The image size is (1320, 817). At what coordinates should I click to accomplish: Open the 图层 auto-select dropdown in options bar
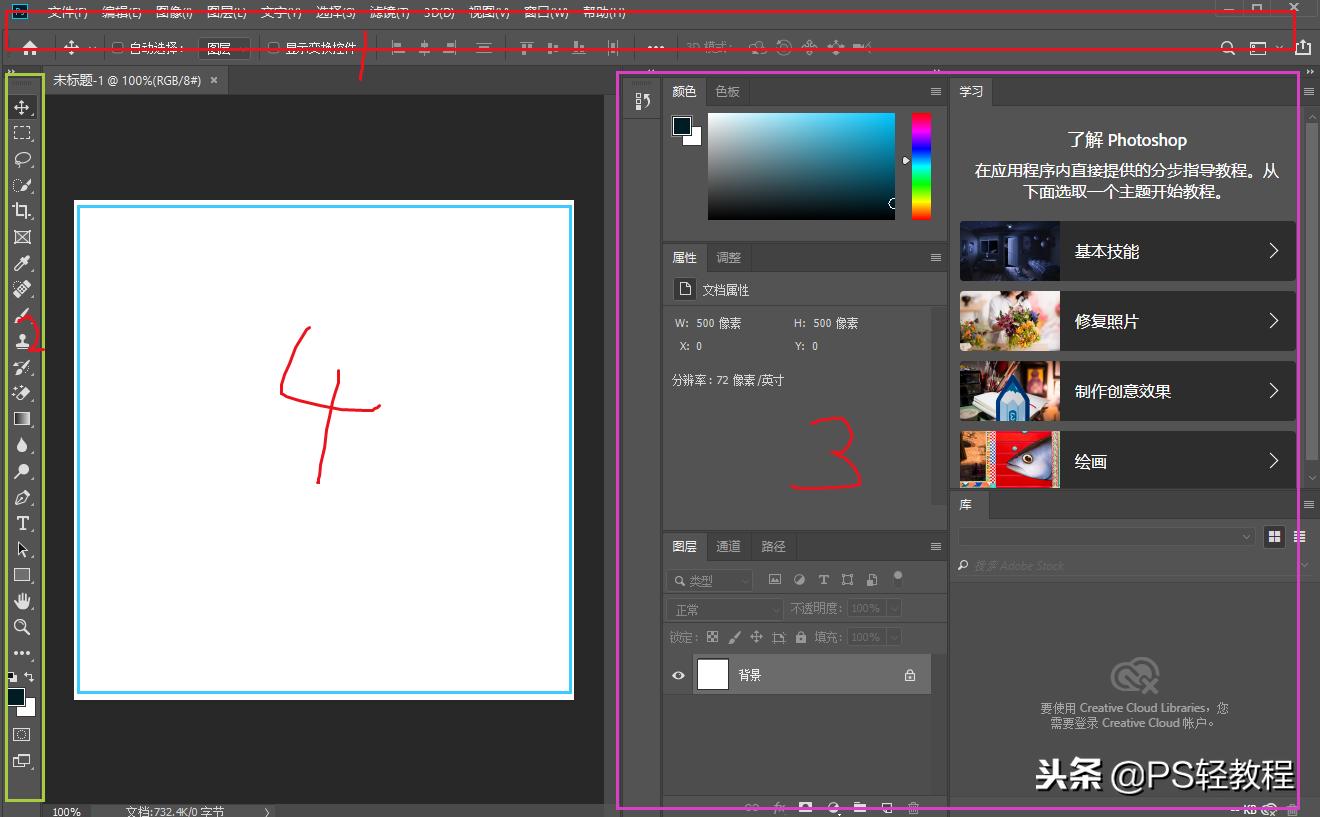point(225,47)
